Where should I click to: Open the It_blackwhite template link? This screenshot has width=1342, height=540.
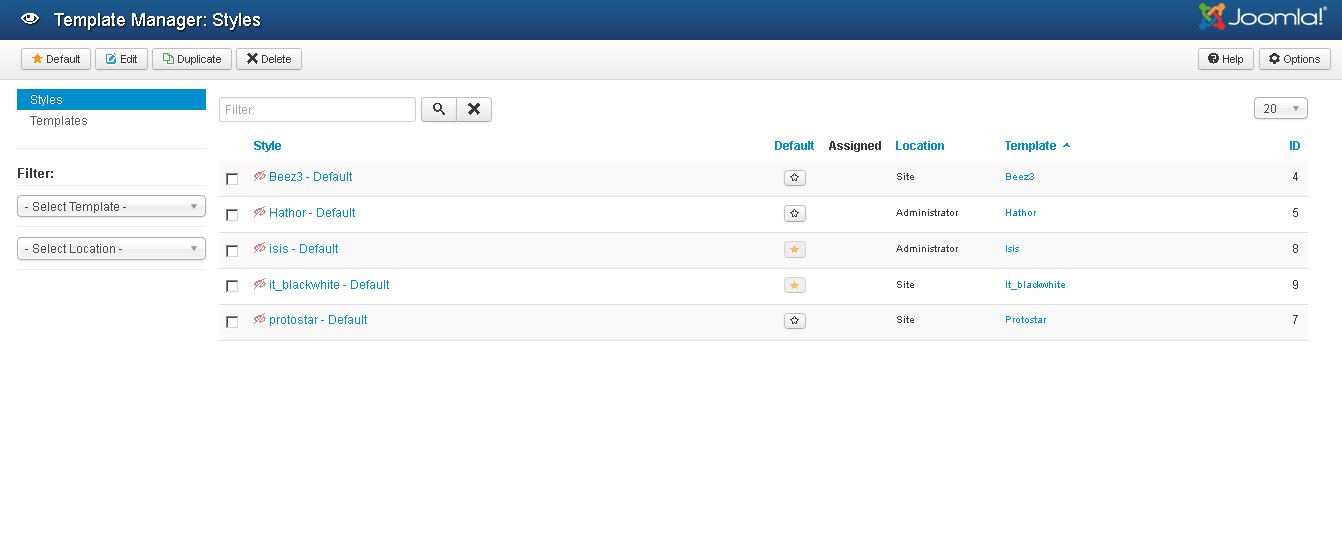1035,285
